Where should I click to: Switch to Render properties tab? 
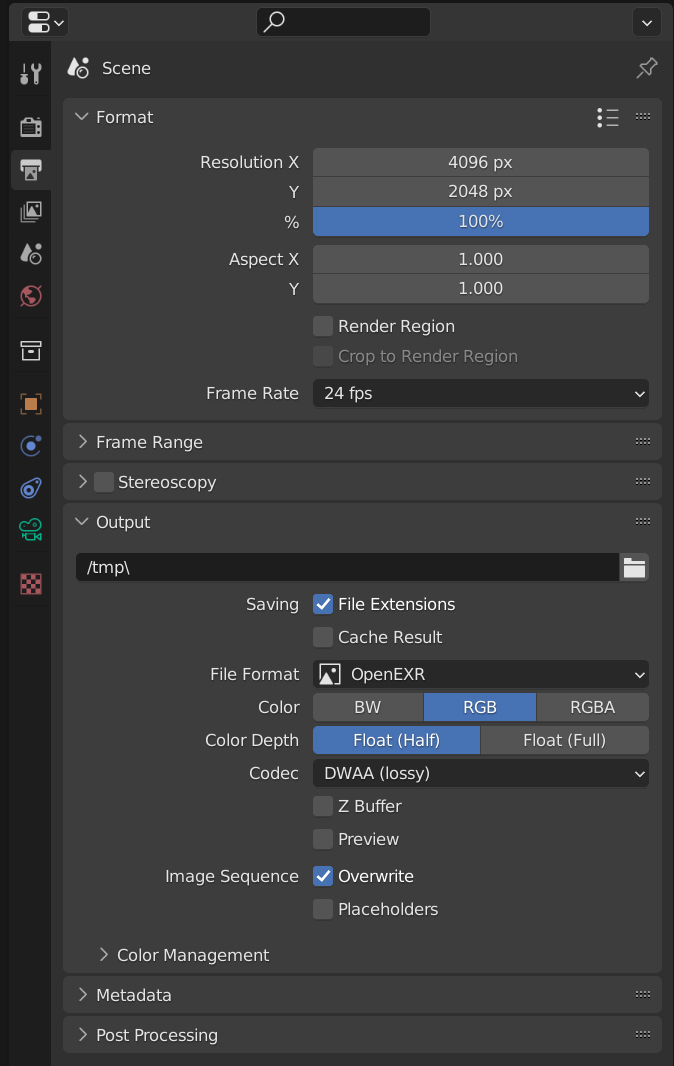click(x=31, y=126)
